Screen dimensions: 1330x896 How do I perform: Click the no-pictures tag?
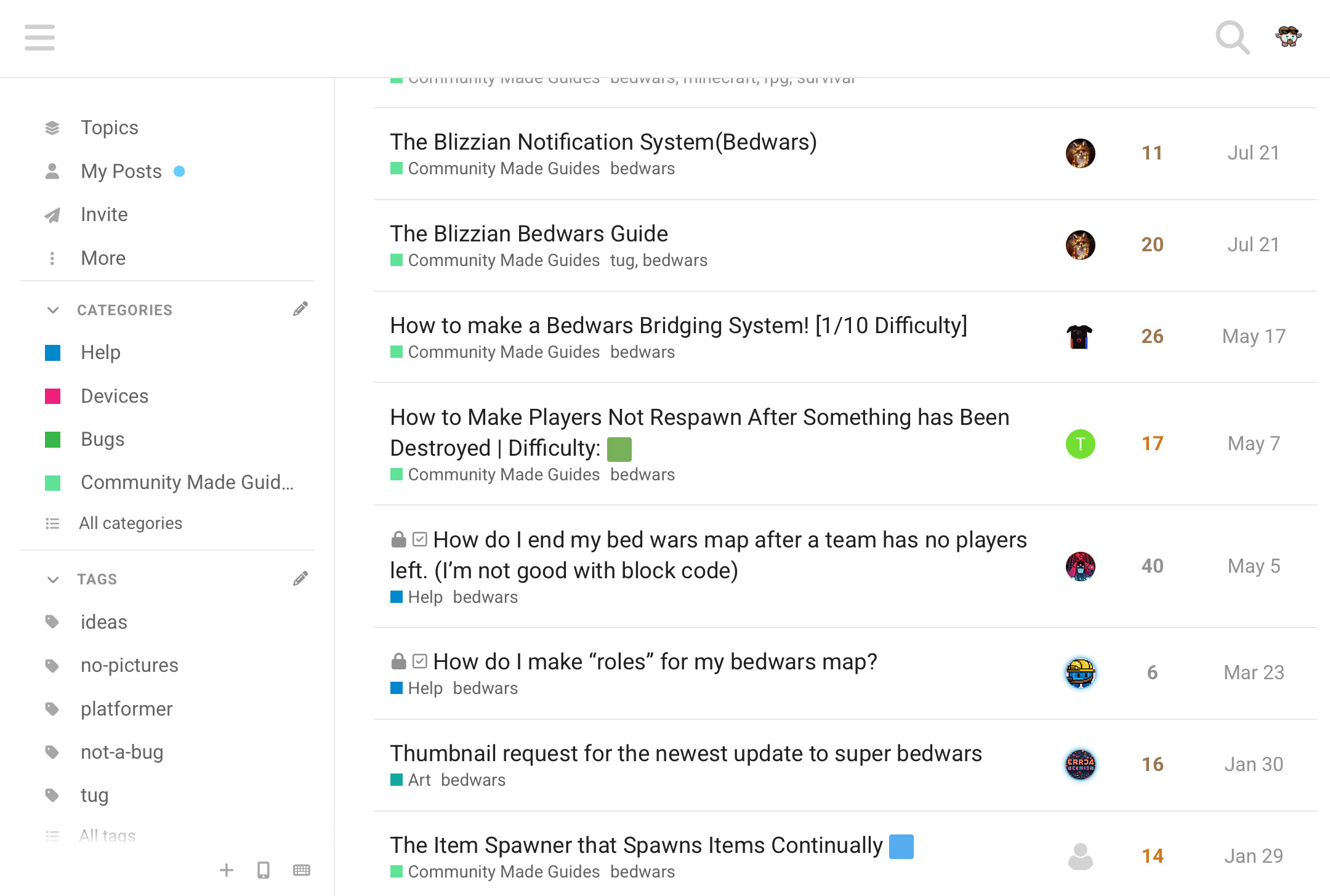click(129, 665)
